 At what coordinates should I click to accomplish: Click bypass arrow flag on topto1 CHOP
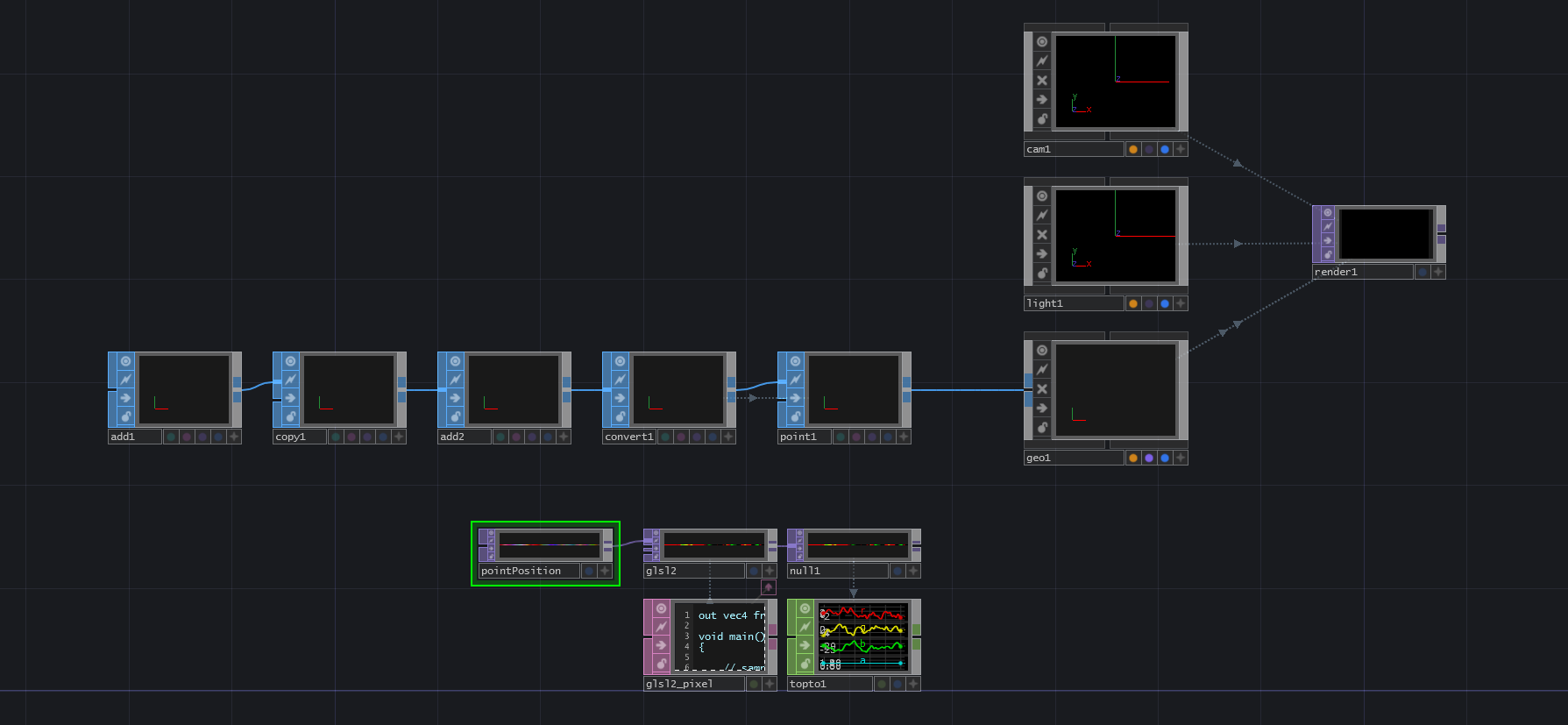(x=805, y=645)
